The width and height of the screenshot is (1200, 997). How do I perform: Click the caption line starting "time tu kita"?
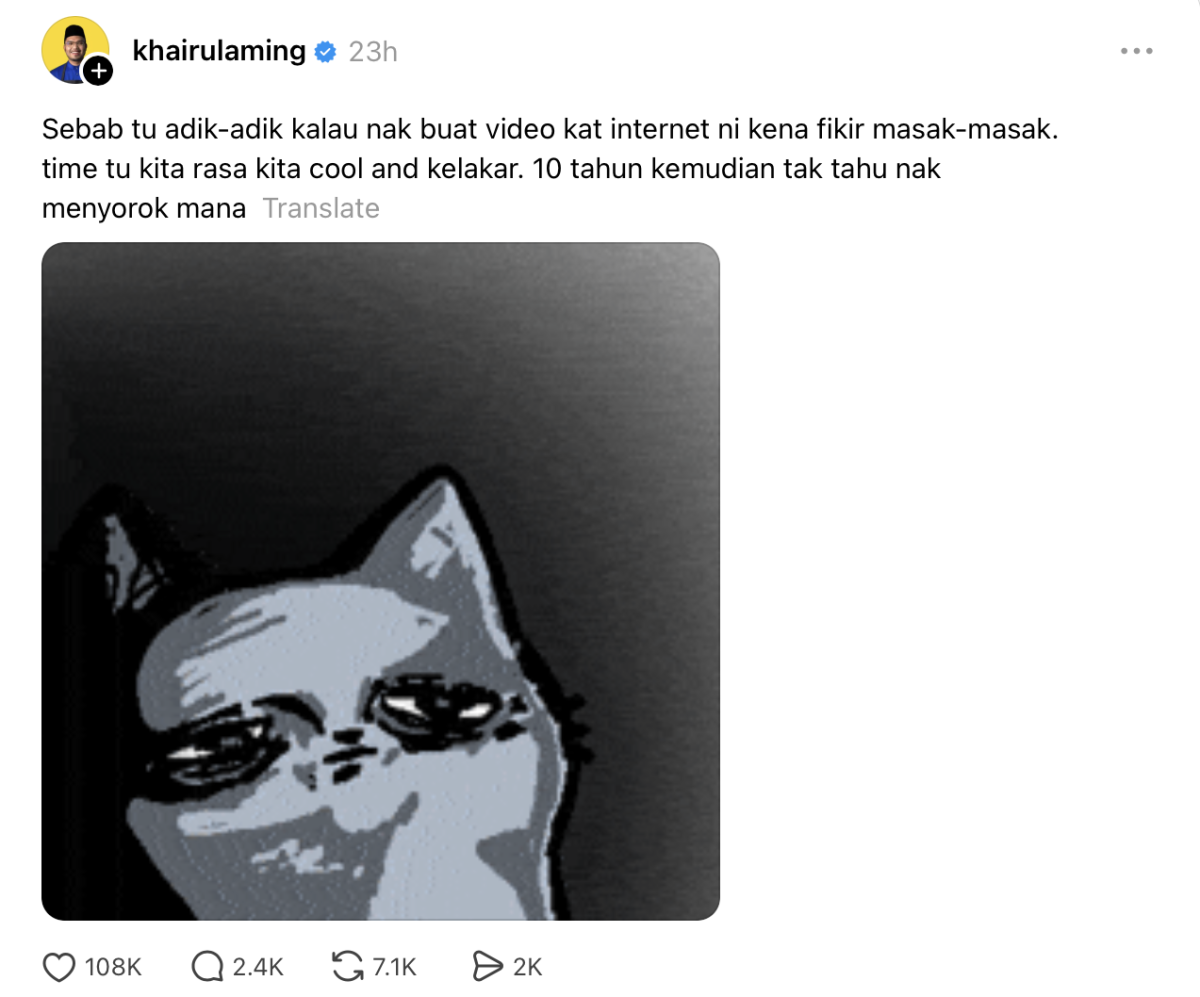pyautogui.click(x=492, y=169)
